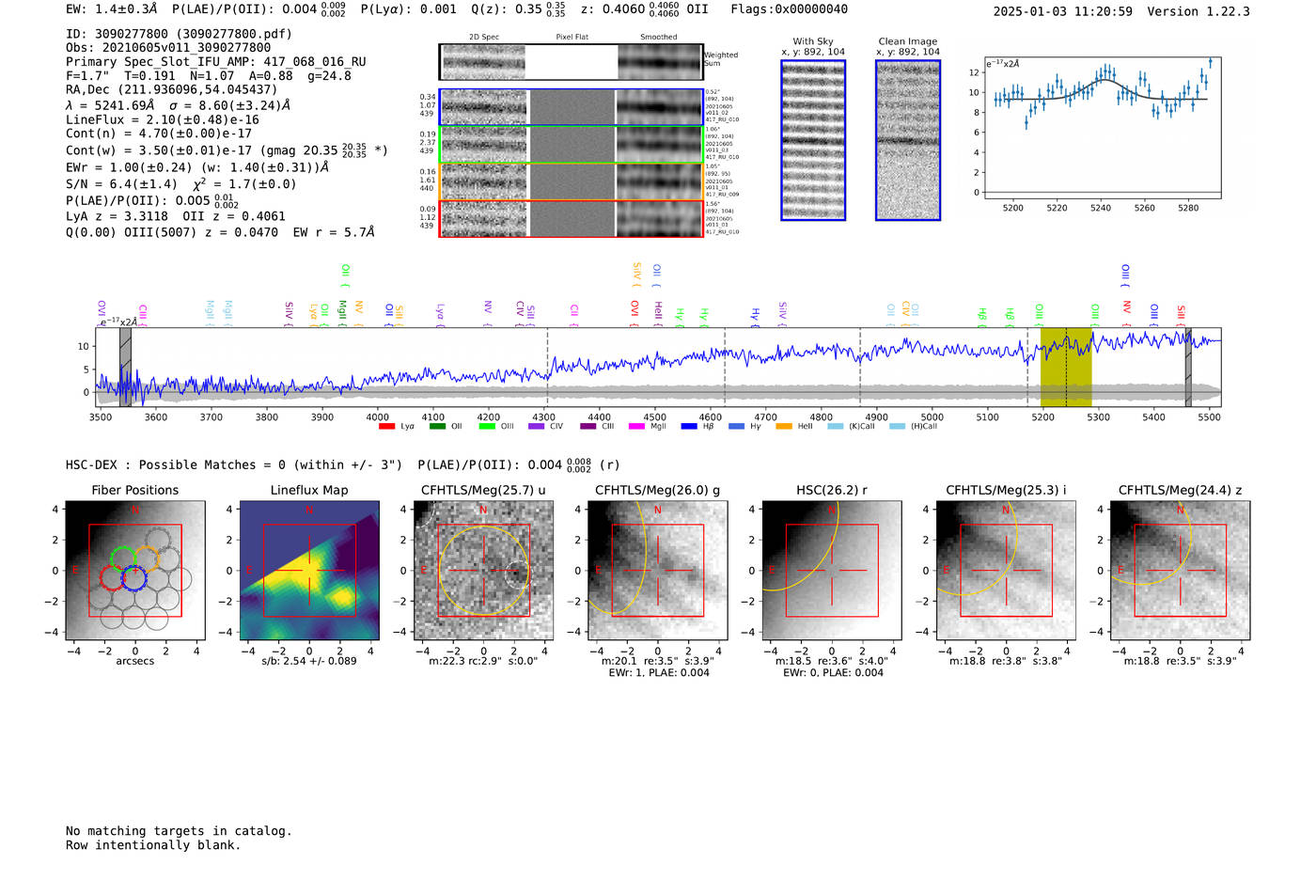
Task: Open the With Sky cutout image
Action: tap(813, 140)
